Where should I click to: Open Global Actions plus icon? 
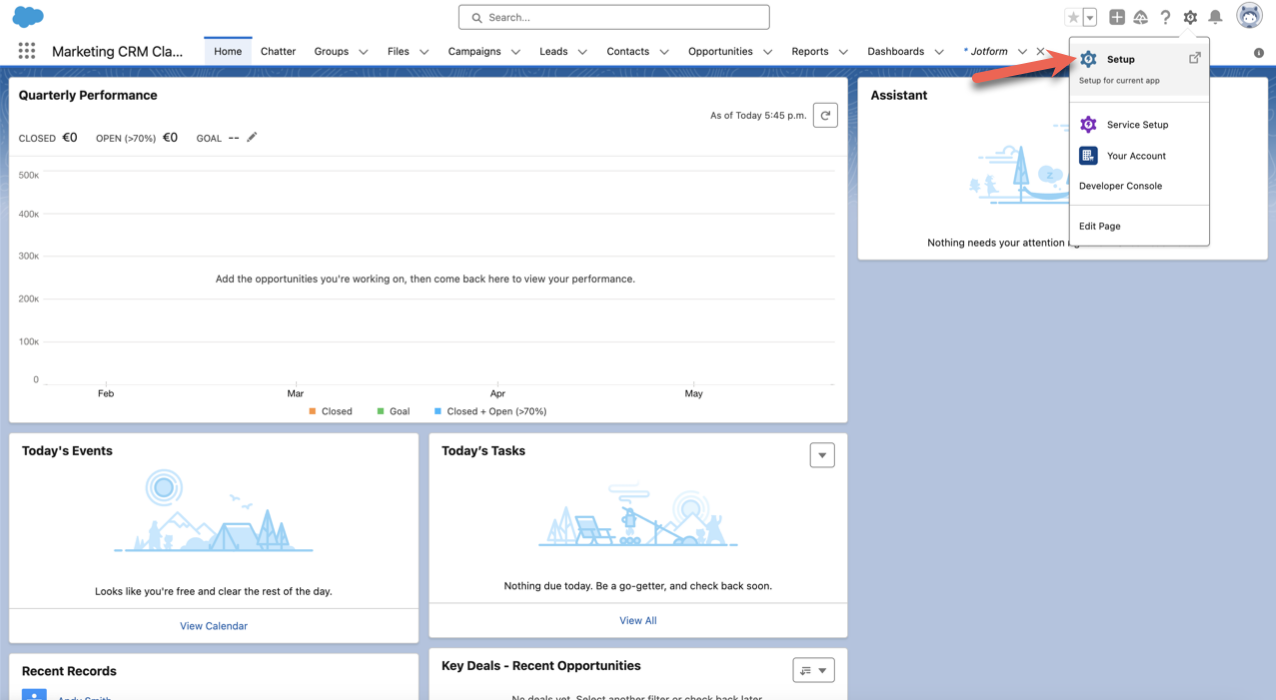[x=1117, y=17]
